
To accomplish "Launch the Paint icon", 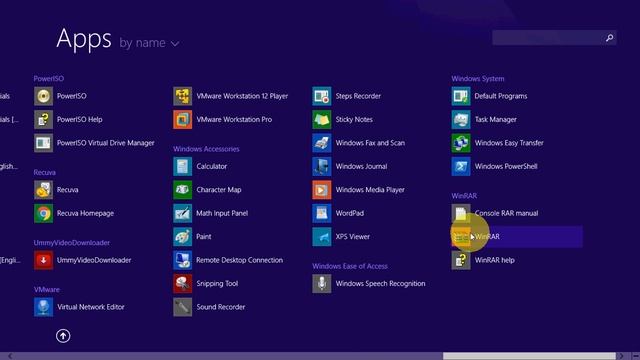I will (182, 237).
